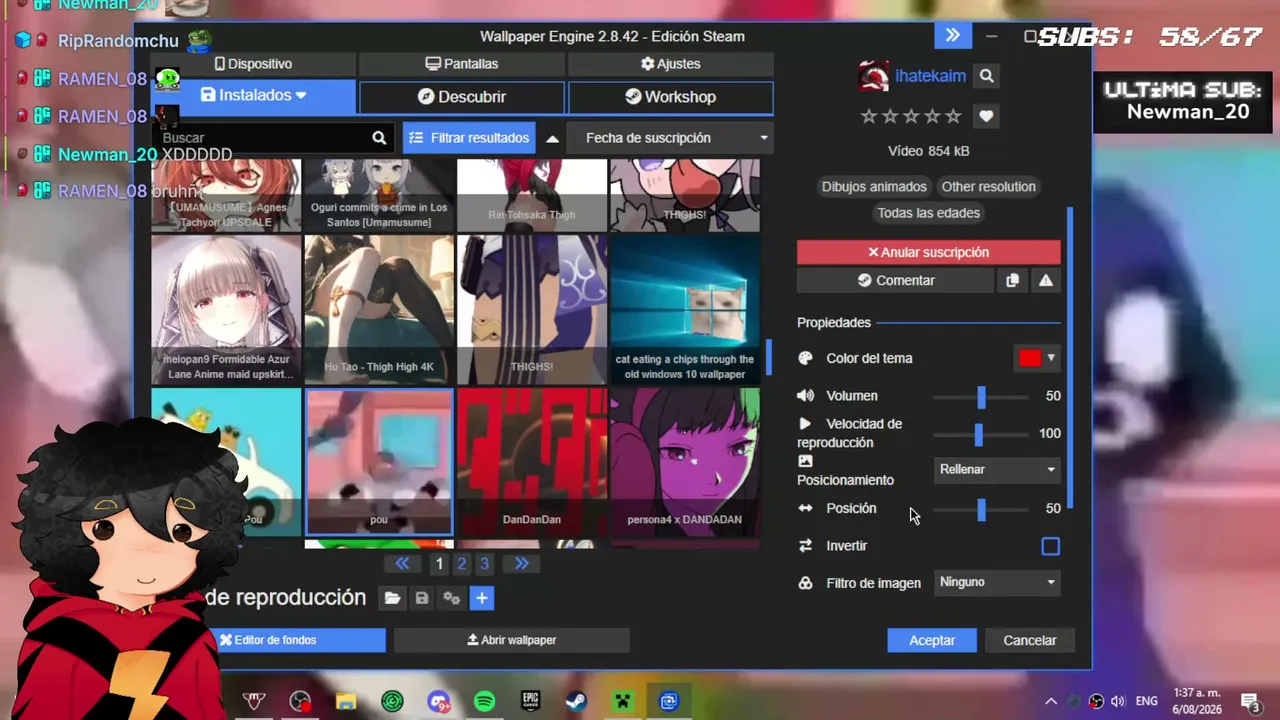
Task: Select the cat eating chips wallpaper thumbnail
Action: 685,310
